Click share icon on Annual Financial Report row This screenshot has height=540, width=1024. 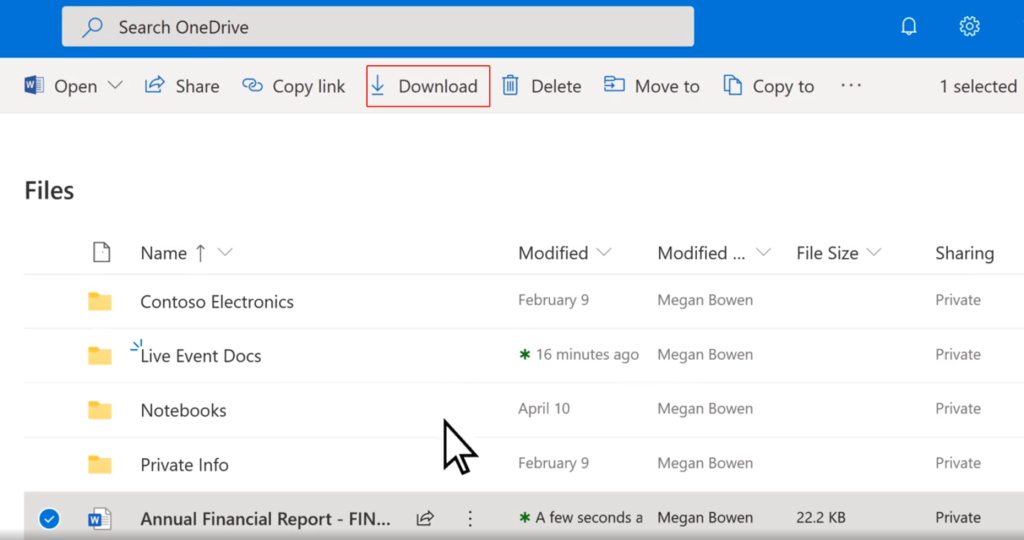[x=425, y=518]
